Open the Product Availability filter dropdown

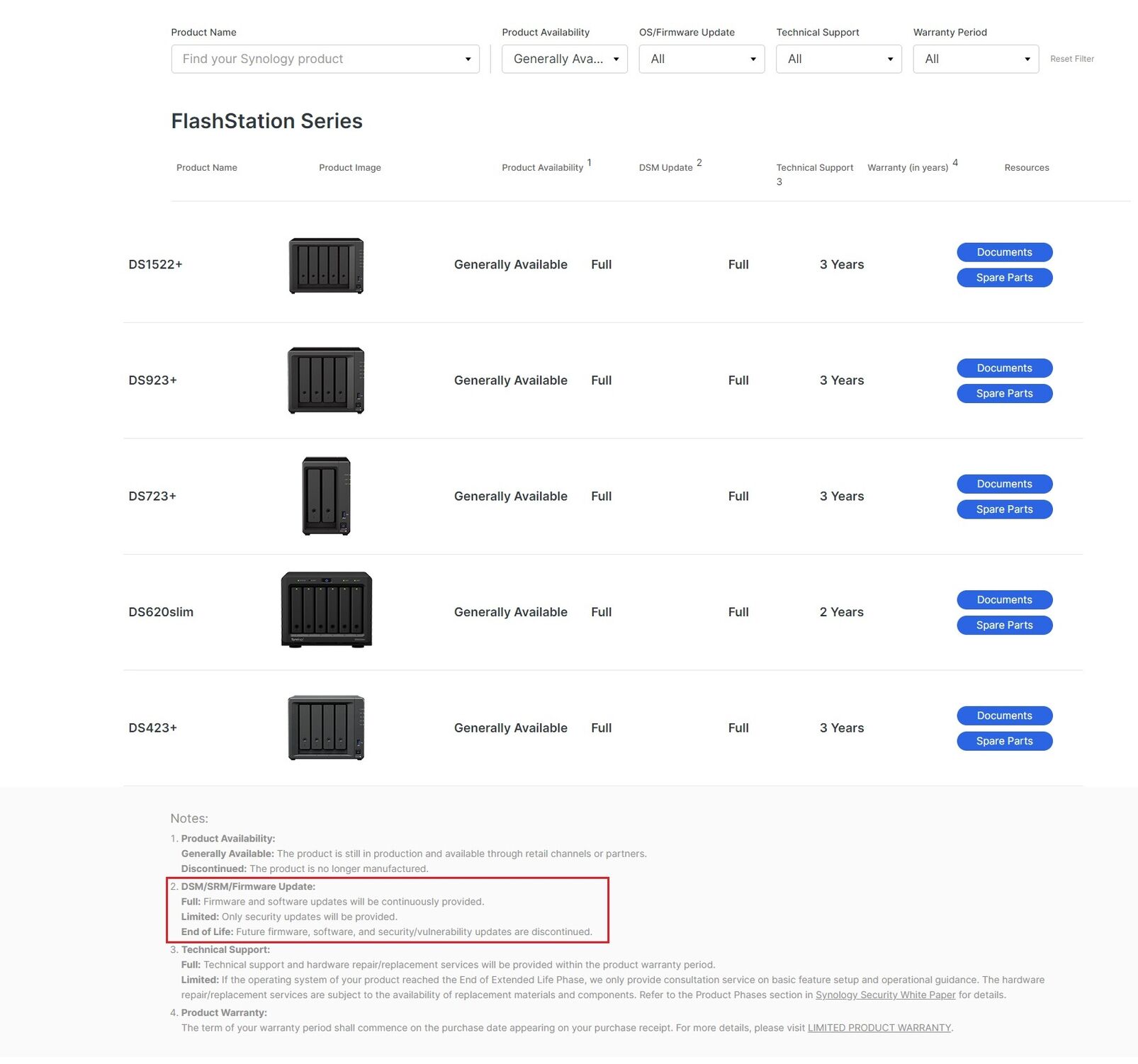pos(564,59)
